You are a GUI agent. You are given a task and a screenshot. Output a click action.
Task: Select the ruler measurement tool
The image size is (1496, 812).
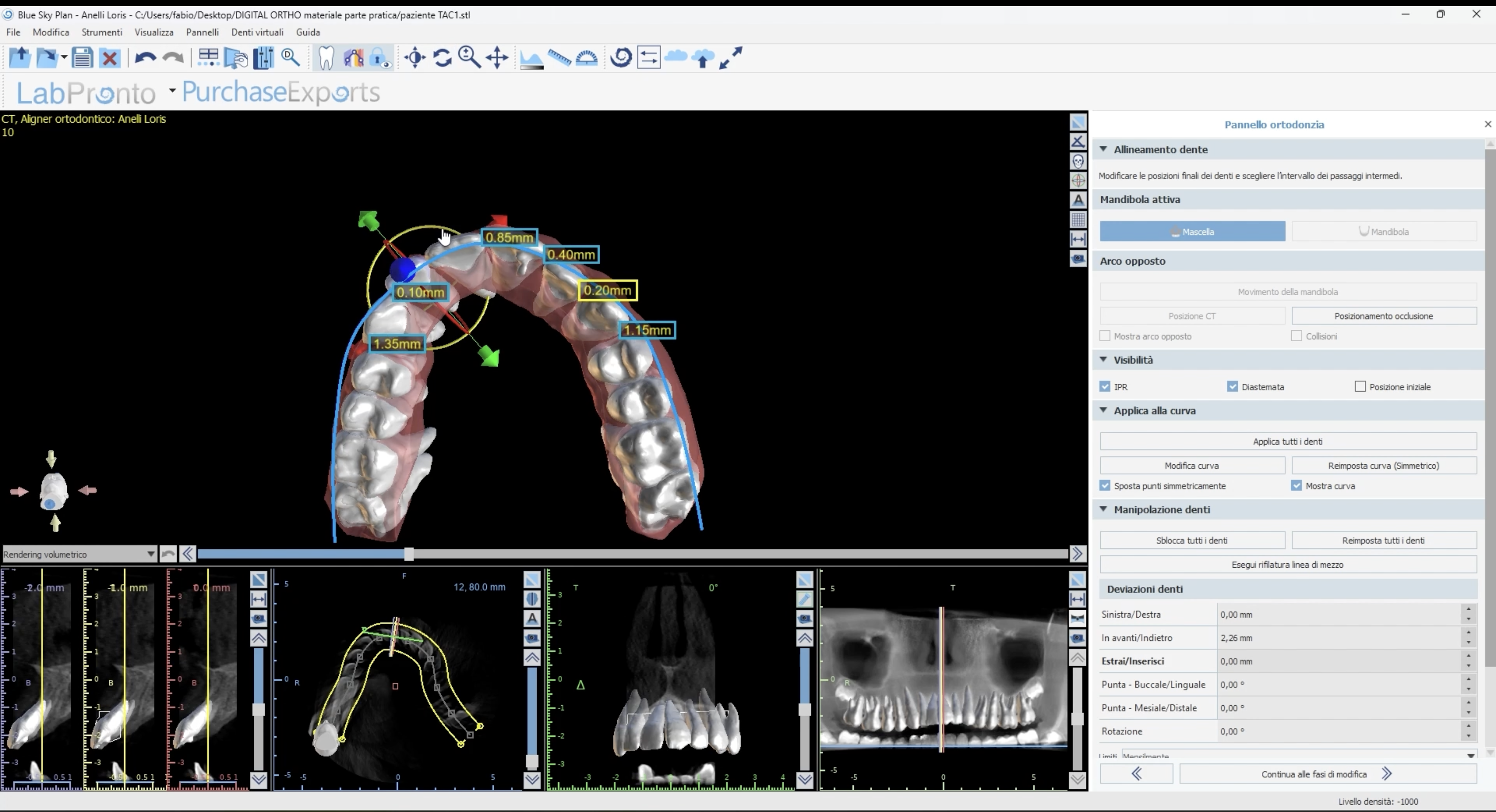[559, 58]
